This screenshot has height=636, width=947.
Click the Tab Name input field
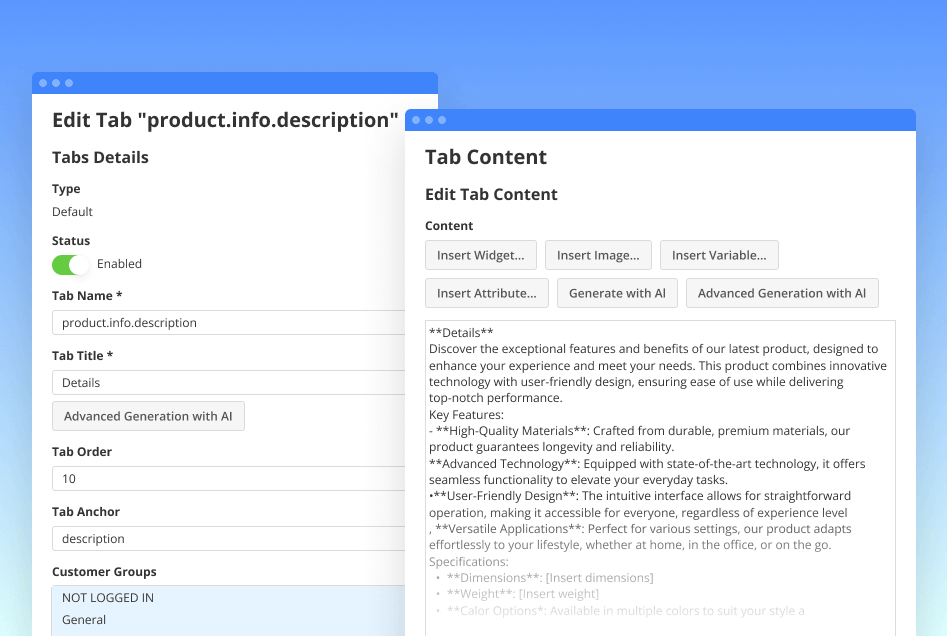228,323
